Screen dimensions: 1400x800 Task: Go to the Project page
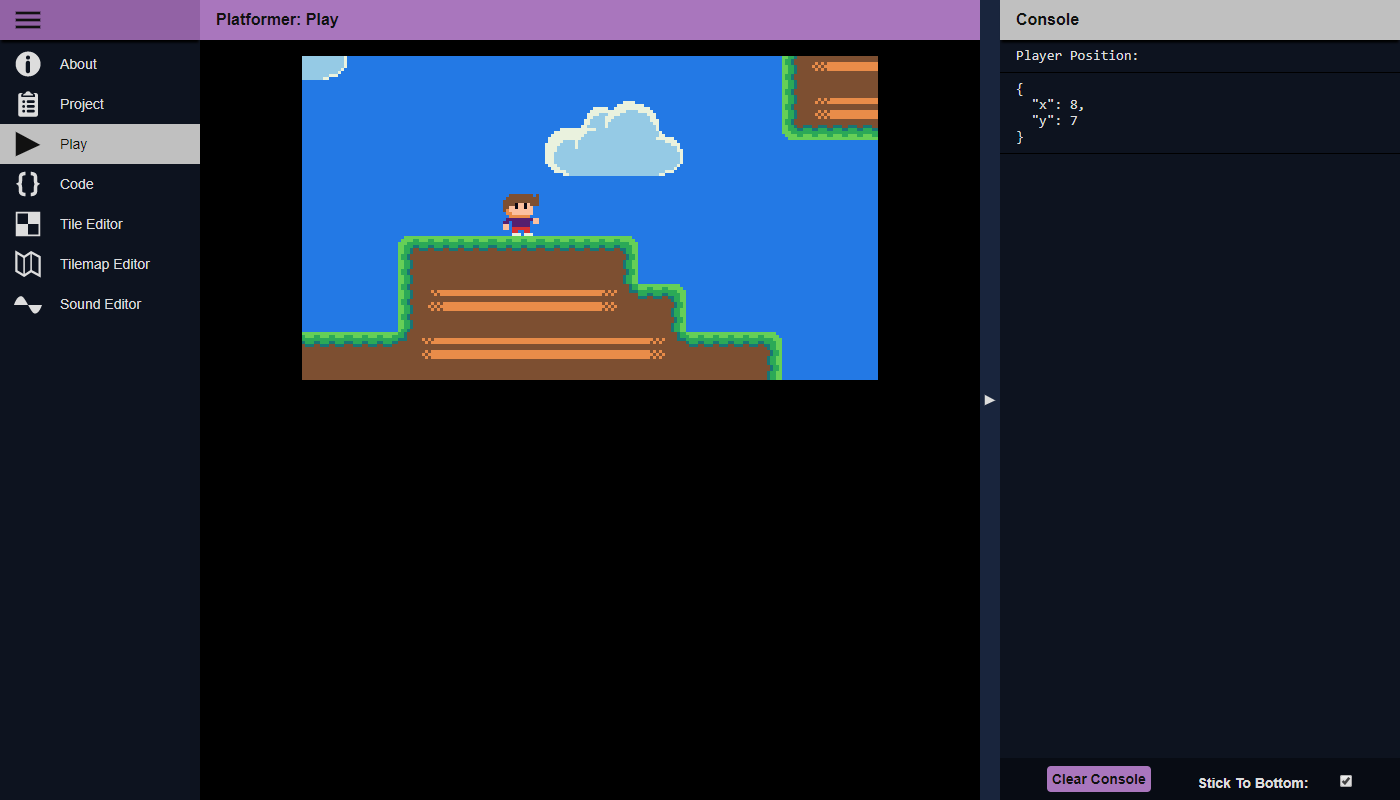(100, 104)
